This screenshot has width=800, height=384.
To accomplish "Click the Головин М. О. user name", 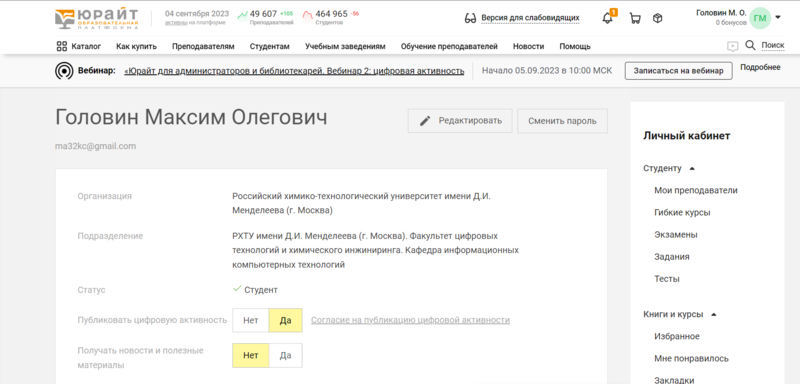I will pos(721,13).
